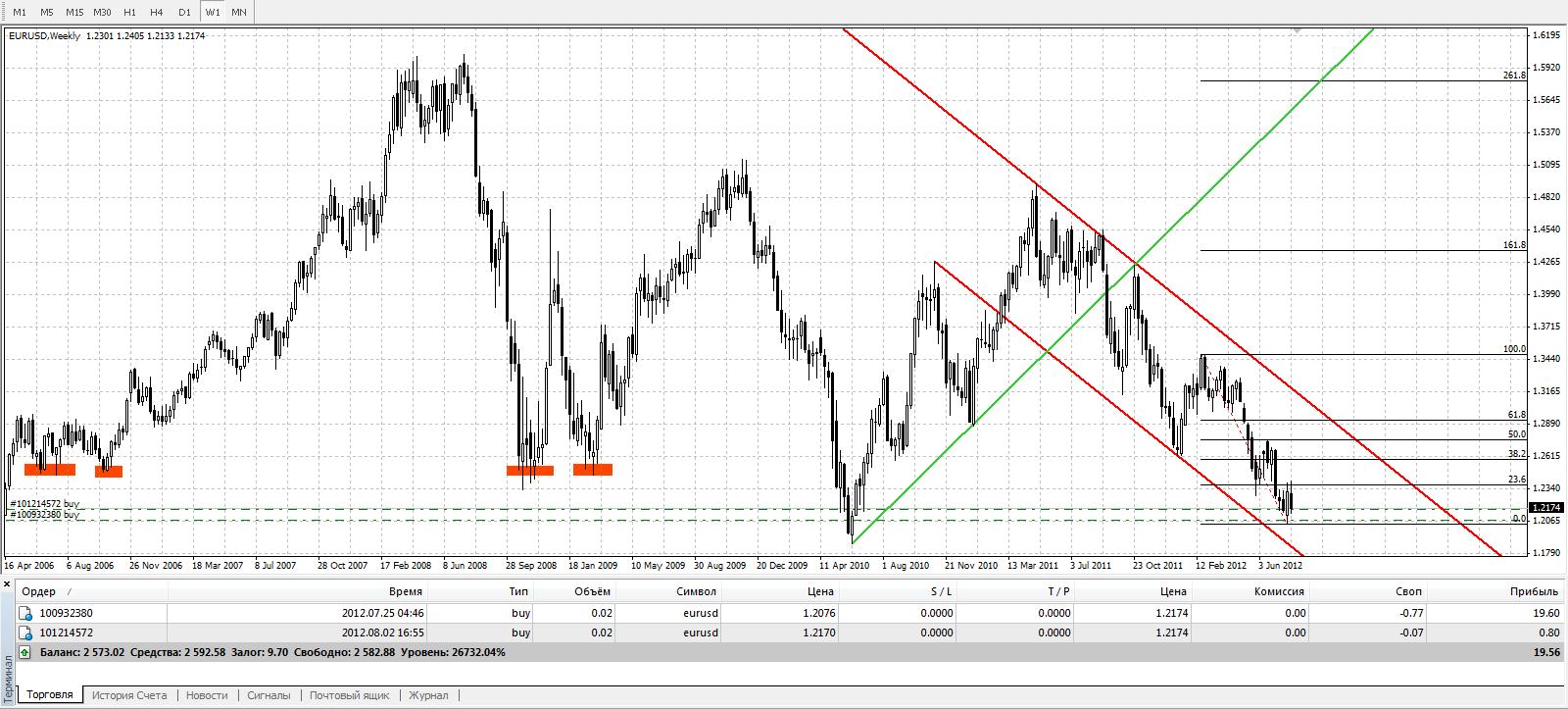Viewport: 1568px width, 709px height.
Task: Click the 1.6195 price scale value
Action: (1546, 35)
